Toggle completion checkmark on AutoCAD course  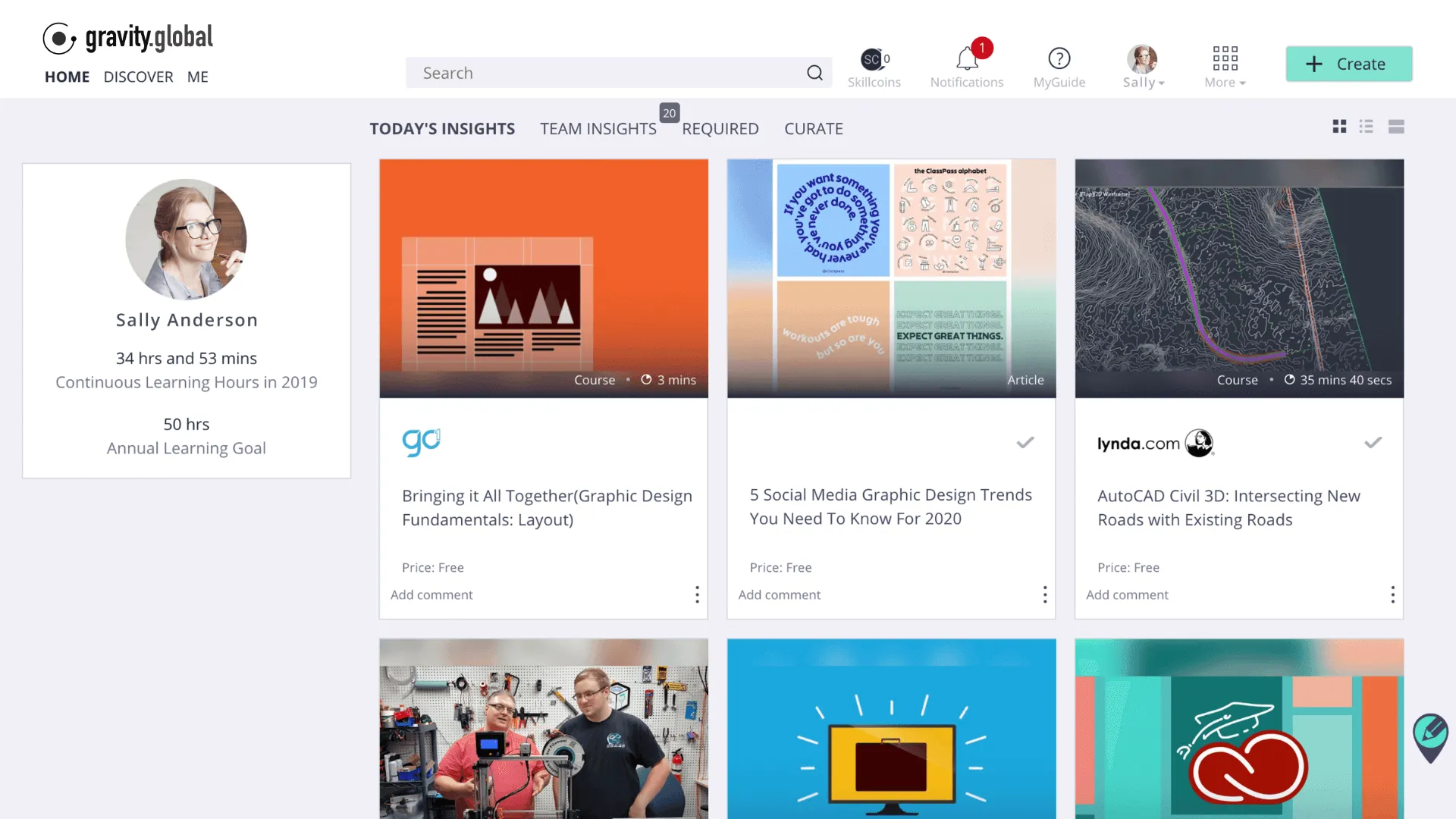(1373, 442)
